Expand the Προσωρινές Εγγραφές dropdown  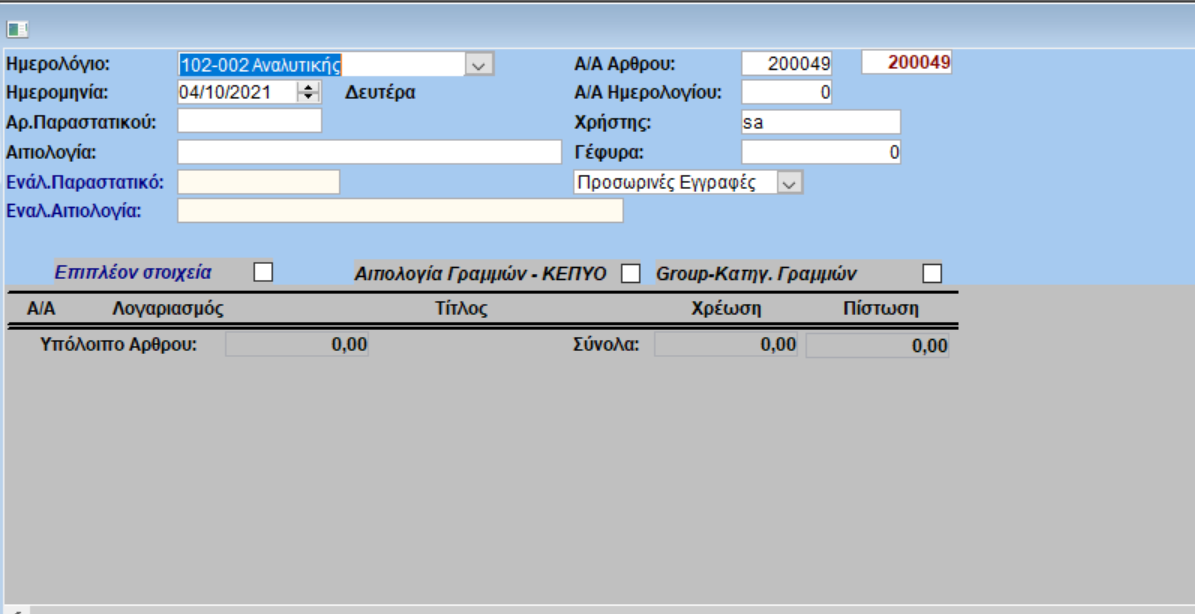[x=789, y=183]
